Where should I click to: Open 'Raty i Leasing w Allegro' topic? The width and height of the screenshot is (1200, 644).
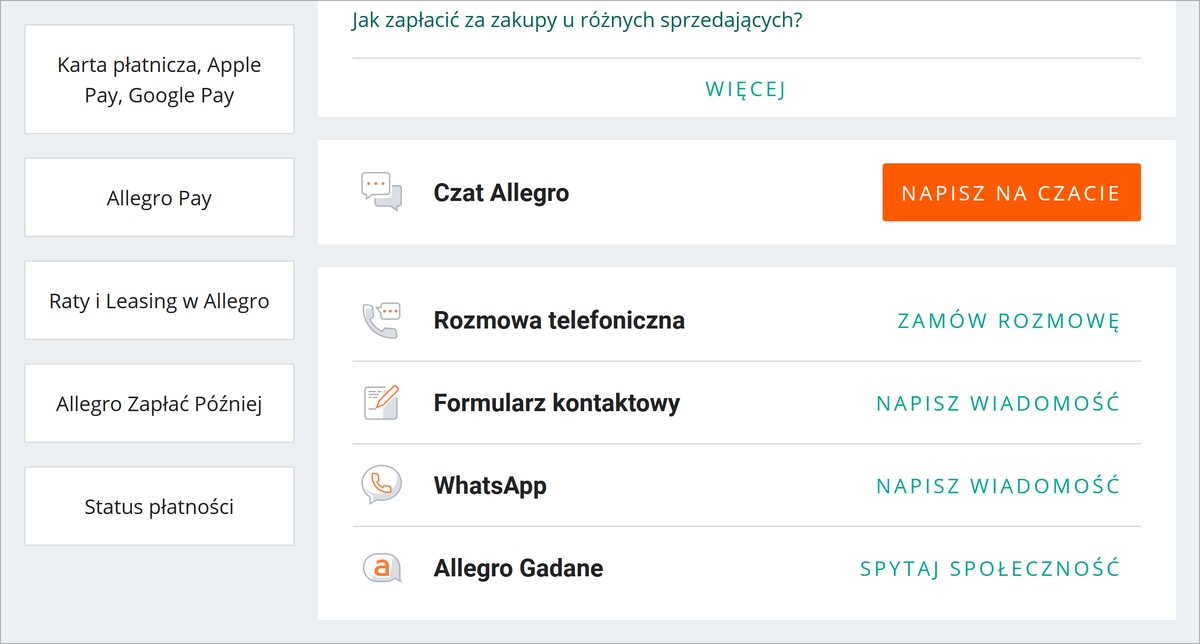pos(159,301)
